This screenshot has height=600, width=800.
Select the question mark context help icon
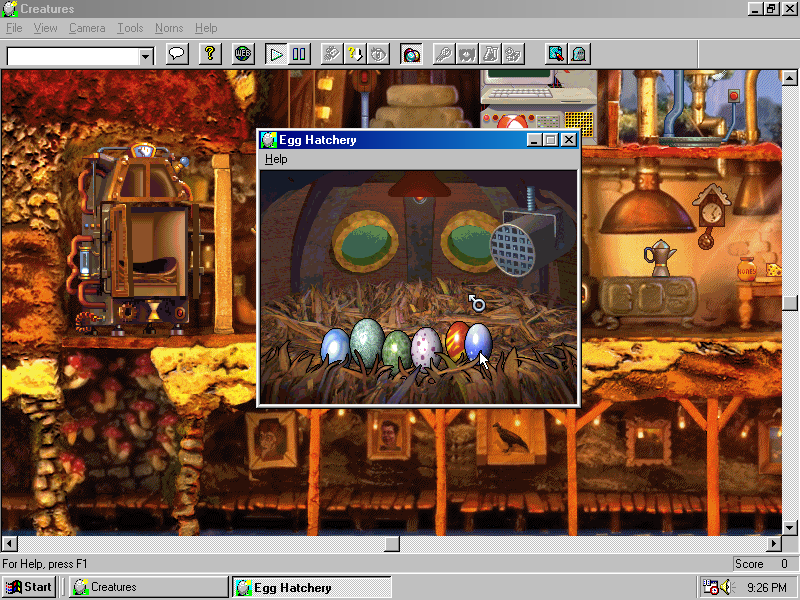tap(208, 54)
